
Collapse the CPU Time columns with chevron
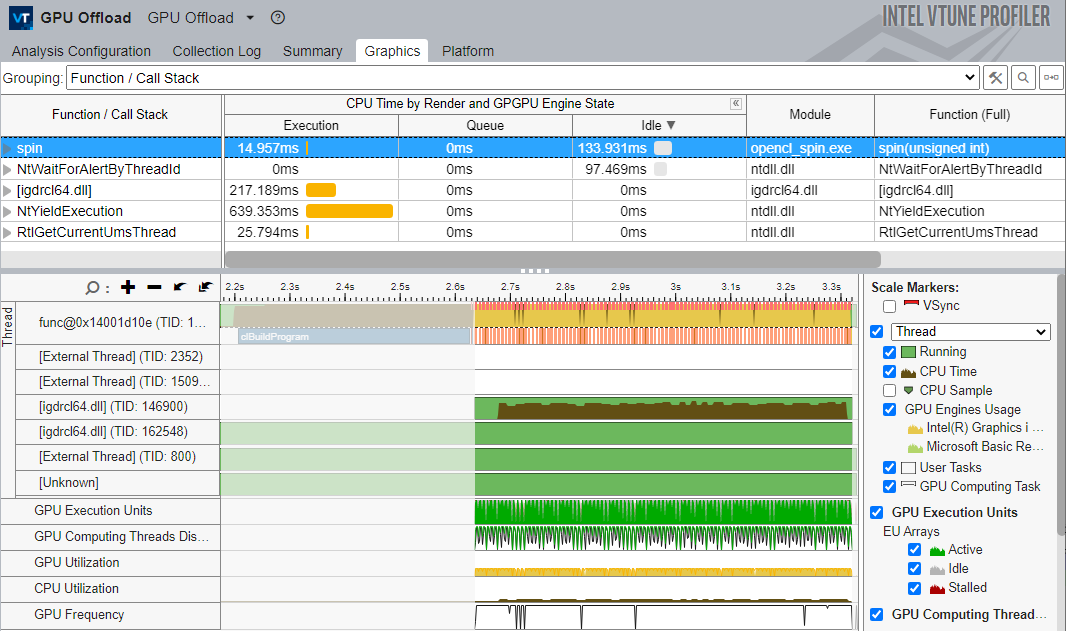736,103
